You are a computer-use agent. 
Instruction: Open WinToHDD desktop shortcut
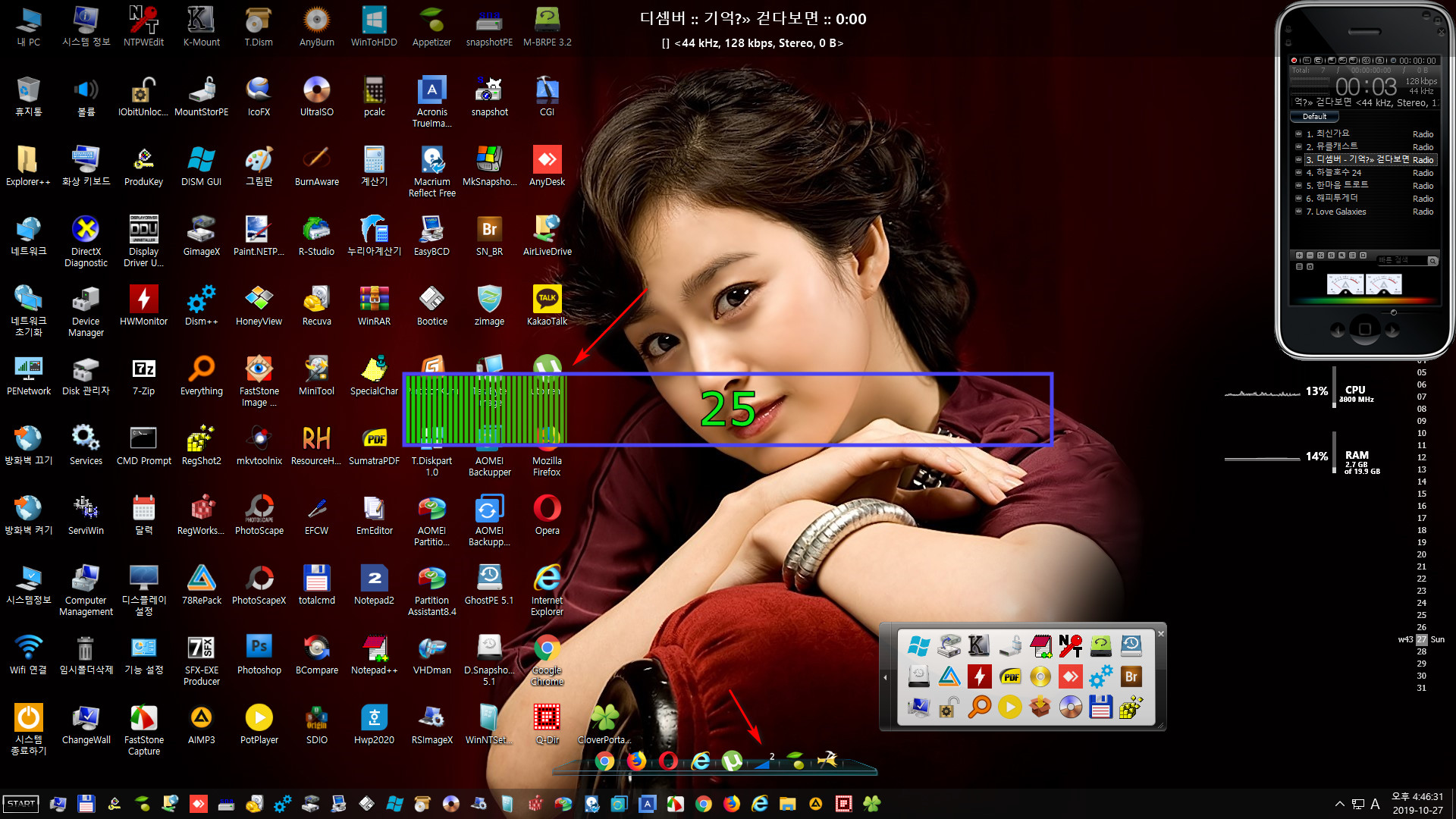pyautogui.click(x=374, y=27)
